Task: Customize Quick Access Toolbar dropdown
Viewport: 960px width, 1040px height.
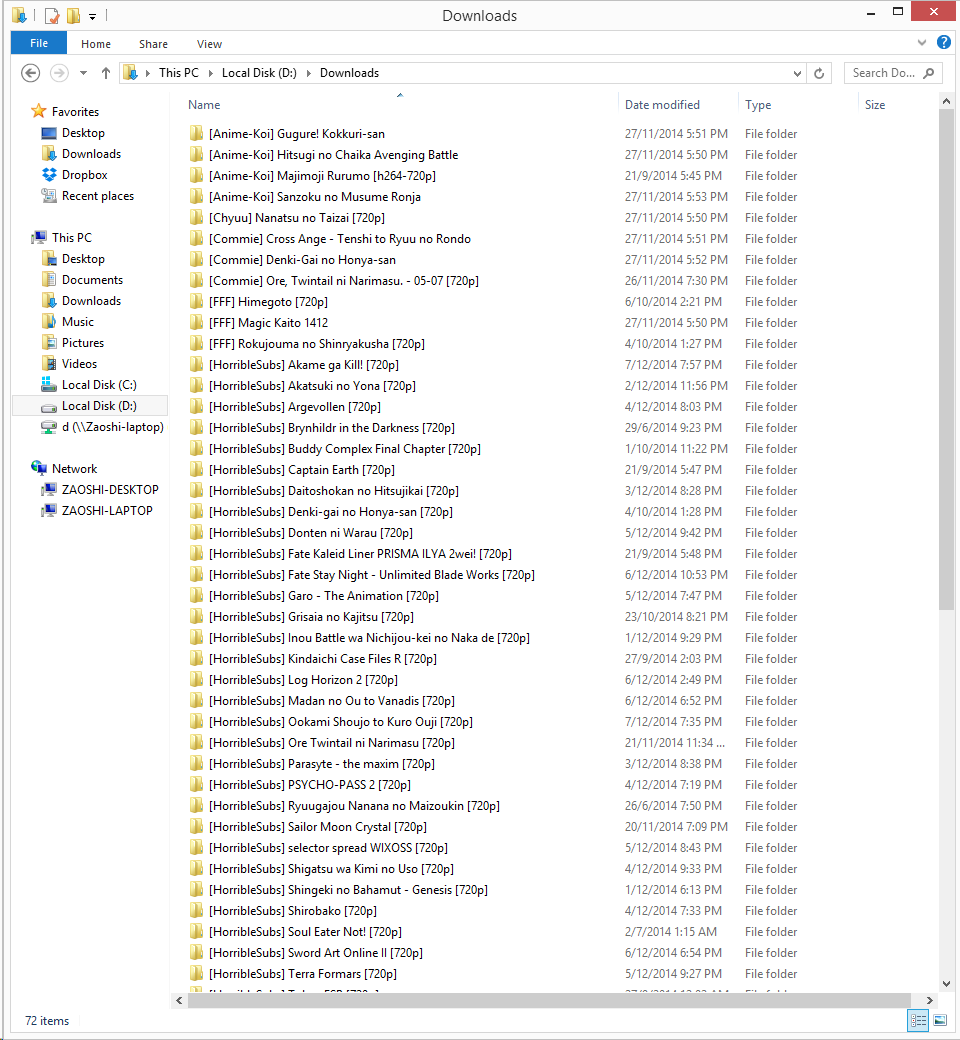Action: coord(92,16)
